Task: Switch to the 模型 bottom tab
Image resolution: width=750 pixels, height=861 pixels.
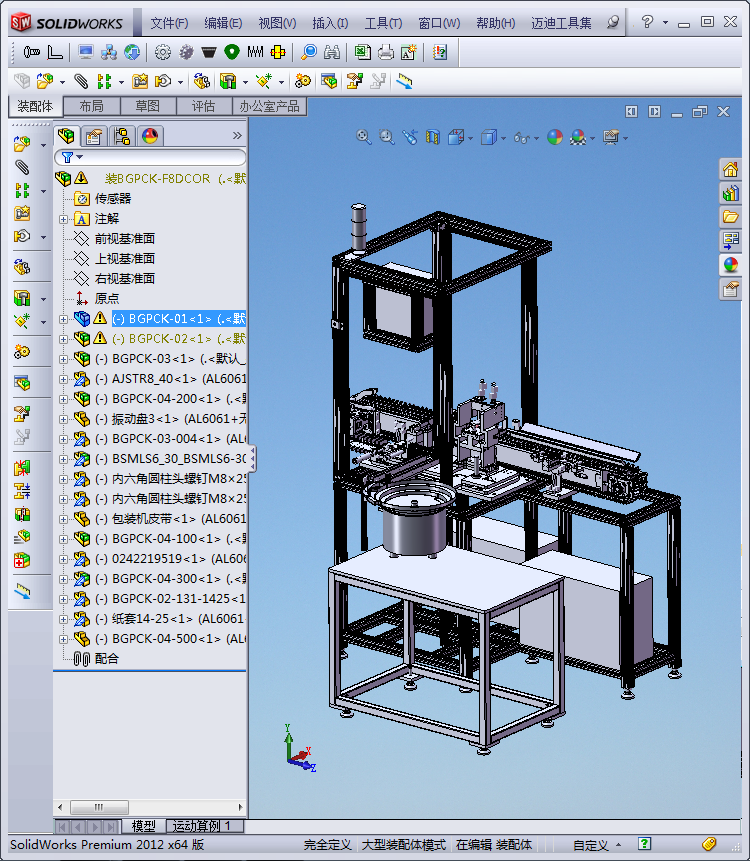Action: click(144, 826)
